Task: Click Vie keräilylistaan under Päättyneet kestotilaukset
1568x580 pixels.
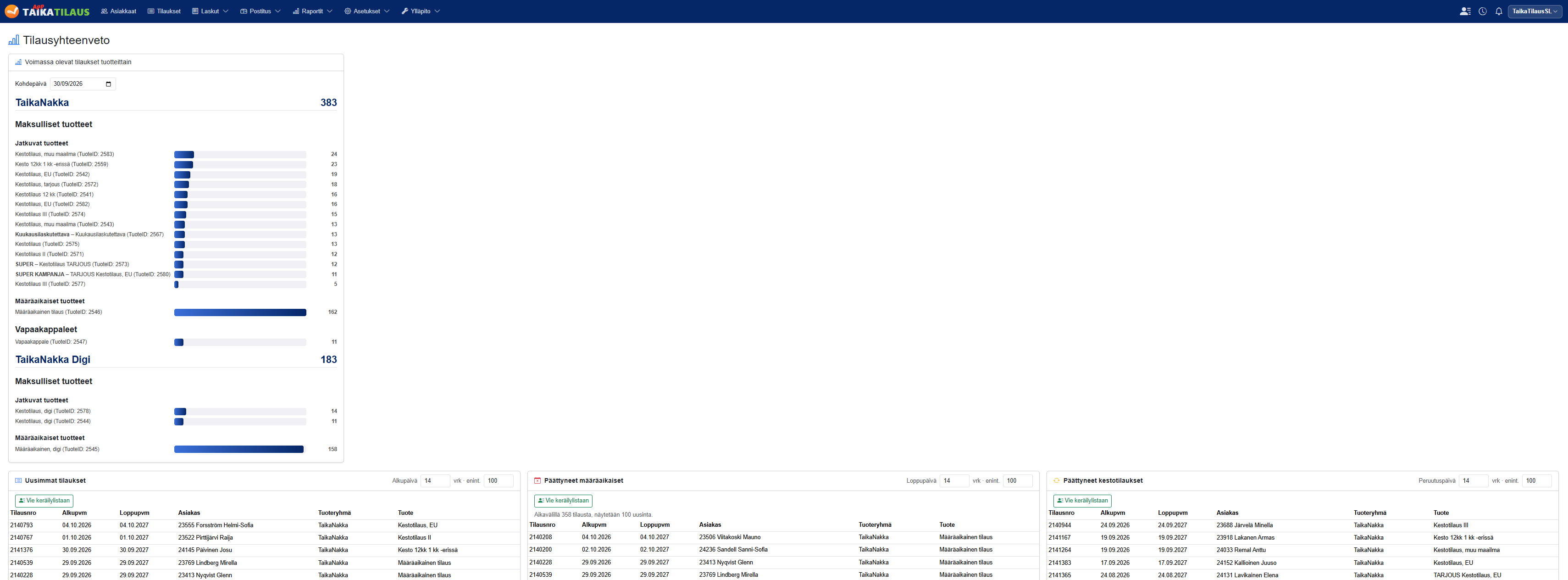Action: pos(1082,501)
